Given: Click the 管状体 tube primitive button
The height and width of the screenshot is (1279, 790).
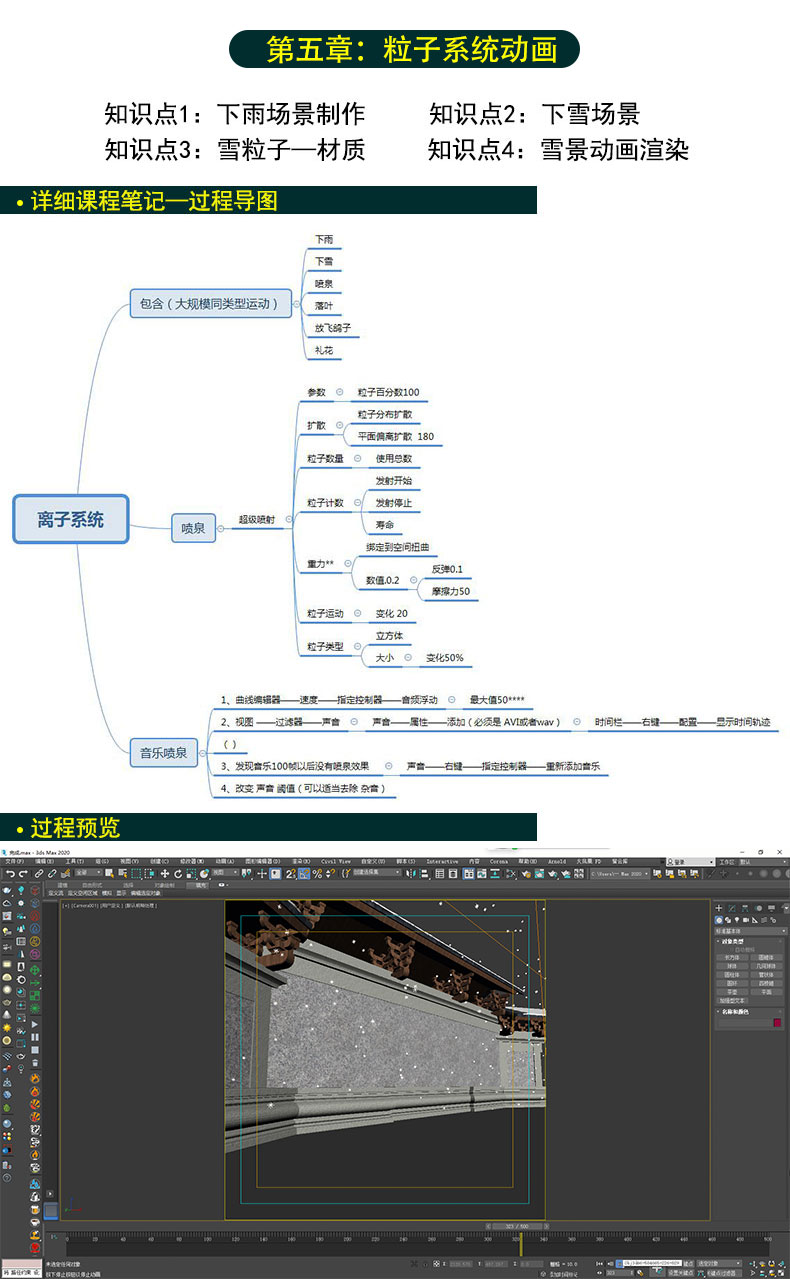Looking at the screenshot, I should click(767, 975).
